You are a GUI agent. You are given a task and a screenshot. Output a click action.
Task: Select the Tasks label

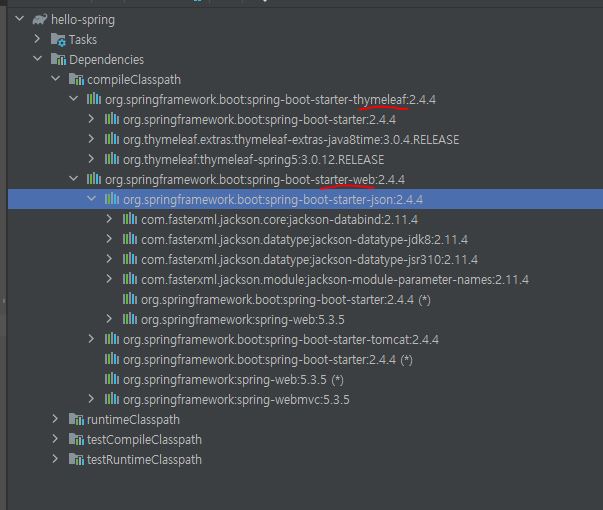coord(83,40)
